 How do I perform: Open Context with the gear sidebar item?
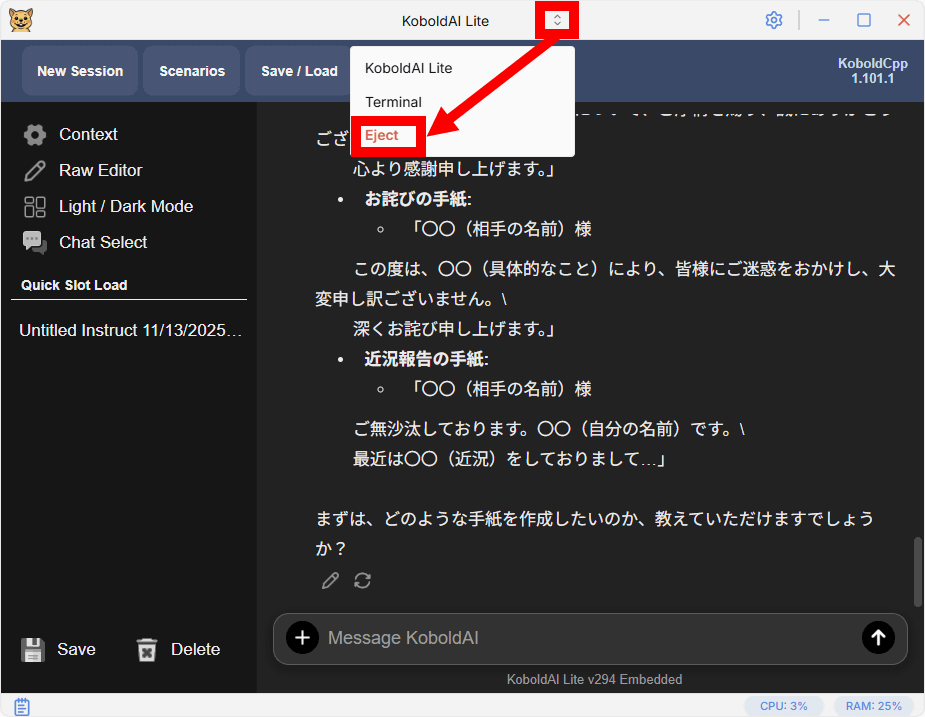click(x=87, y=134)
